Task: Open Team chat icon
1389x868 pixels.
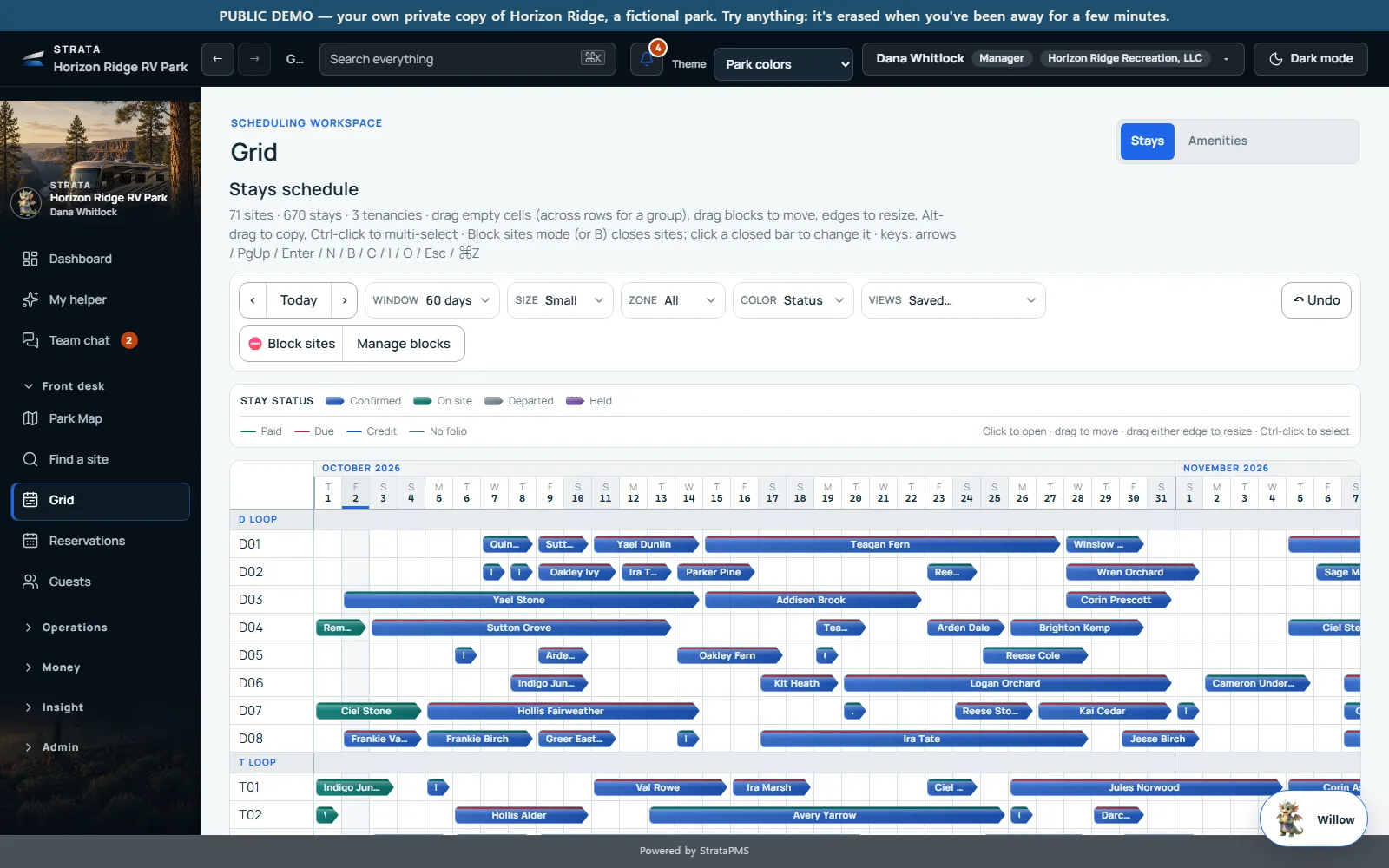Action: [30, 340]
